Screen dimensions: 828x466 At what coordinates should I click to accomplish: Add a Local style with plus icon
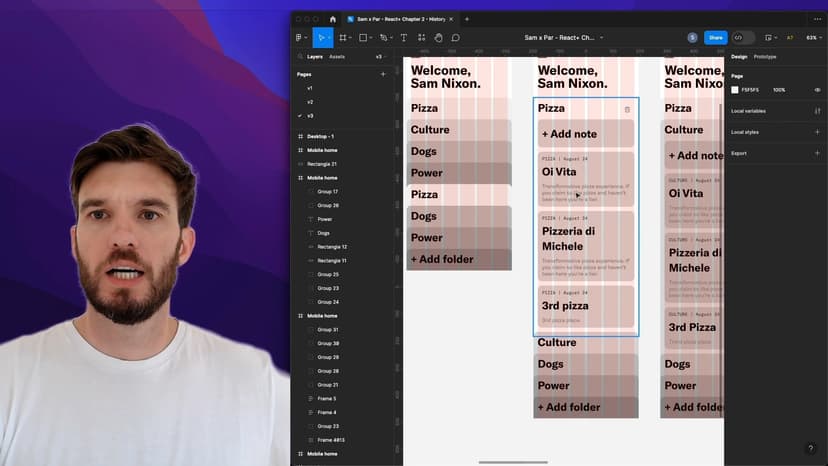point(817,132)
